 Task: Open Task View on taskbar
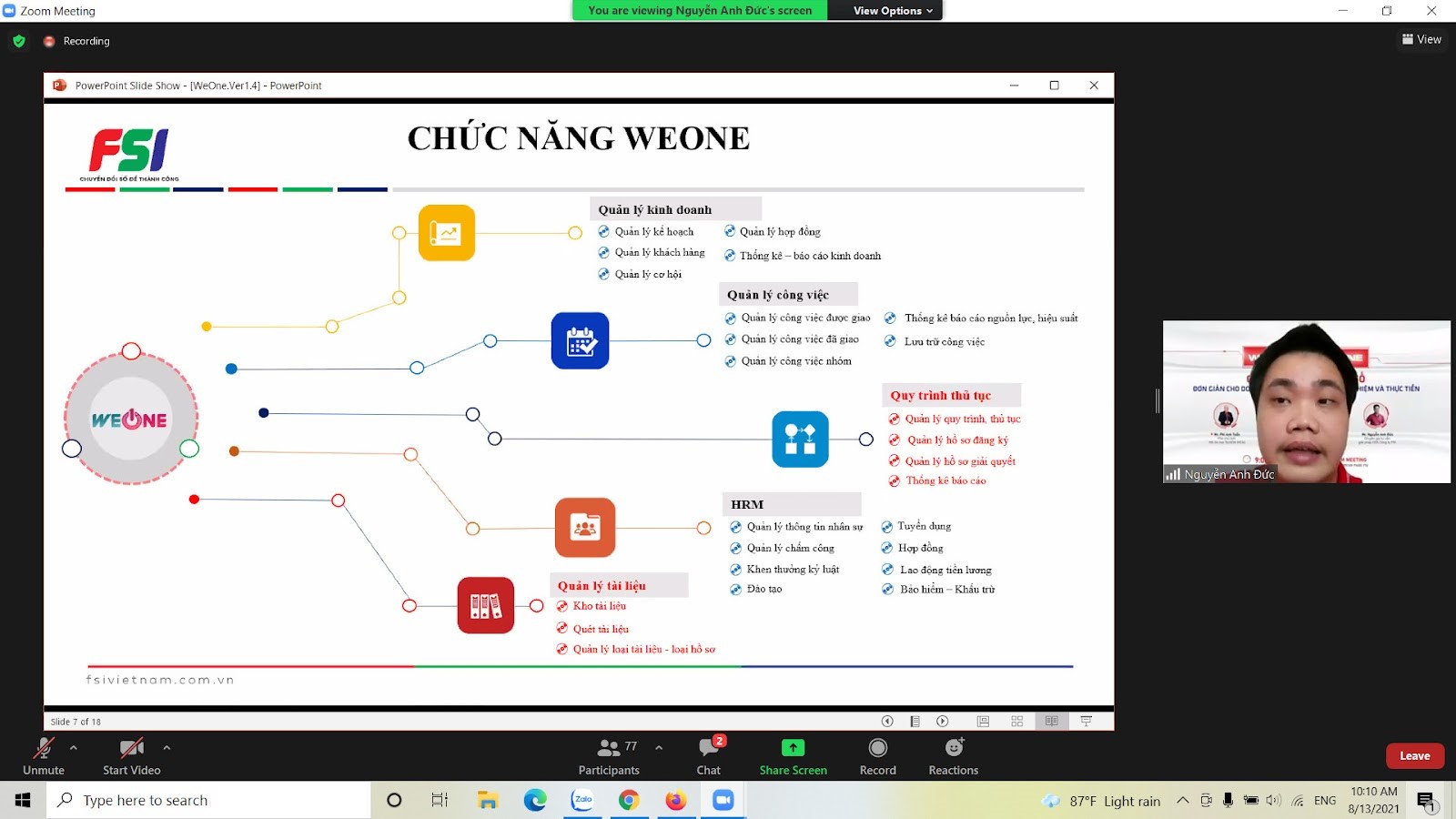pos(440,800)
